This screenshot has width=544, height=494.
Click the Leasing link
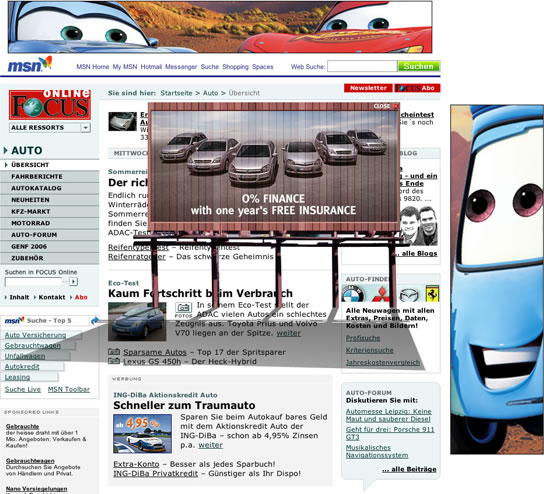[17, 377]
